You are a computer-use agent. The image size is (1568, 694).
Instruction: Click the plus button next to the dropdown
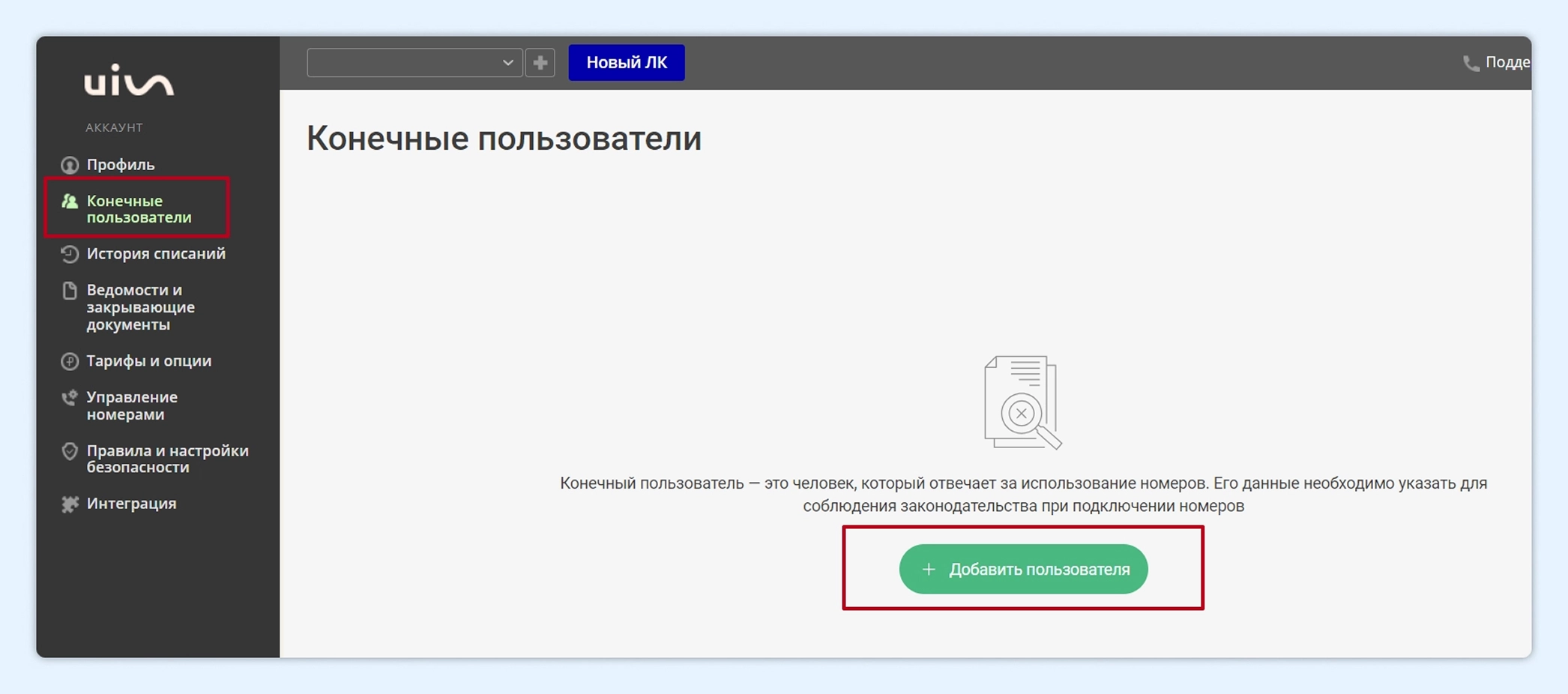pos(540,63)
